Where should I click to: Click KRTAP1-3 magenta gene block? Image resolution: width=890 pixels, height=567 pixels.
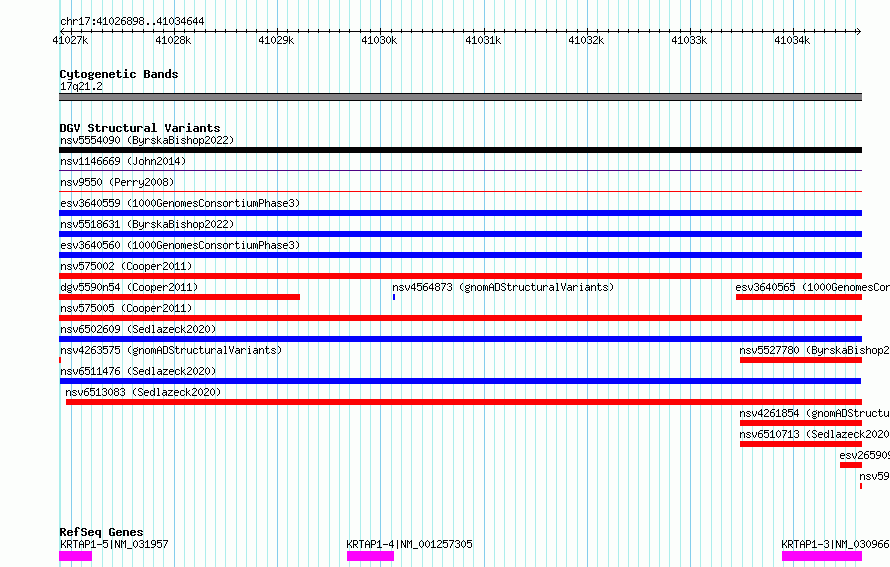point(822,556)
